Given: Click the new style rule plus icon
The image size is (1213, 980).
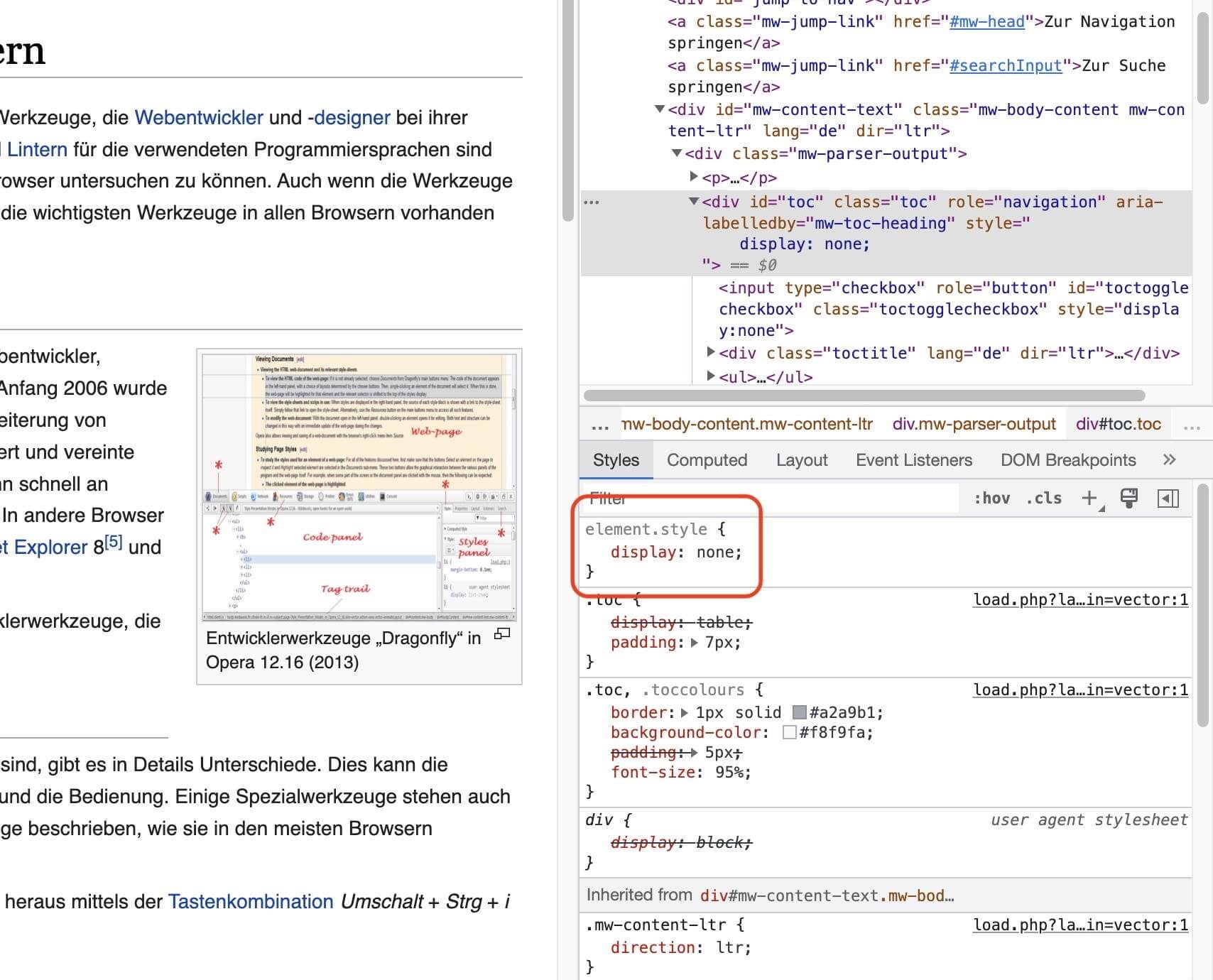Looking at the screenshot, I should [1089, 498].
